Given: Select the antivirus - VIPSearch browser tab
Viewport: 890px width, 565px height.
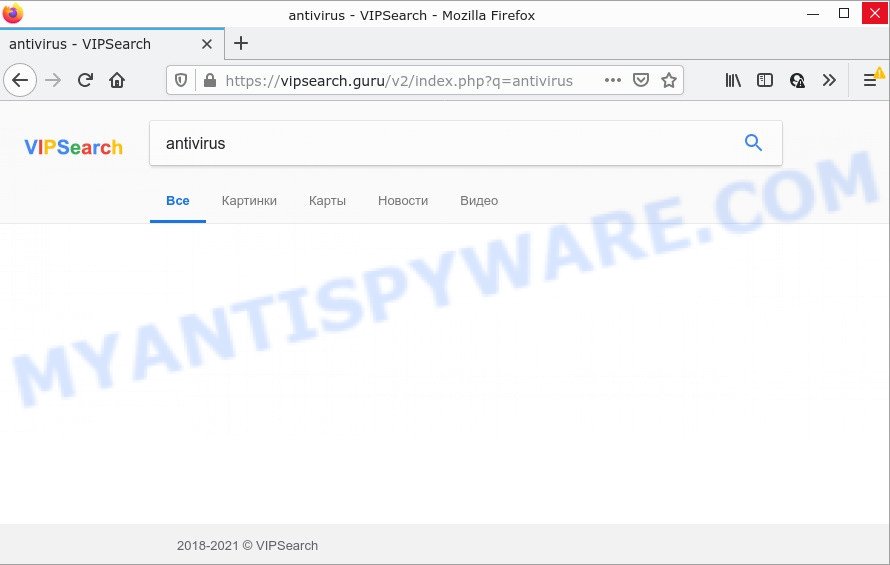Looking at the screenshot, I should tap(112, 44).
